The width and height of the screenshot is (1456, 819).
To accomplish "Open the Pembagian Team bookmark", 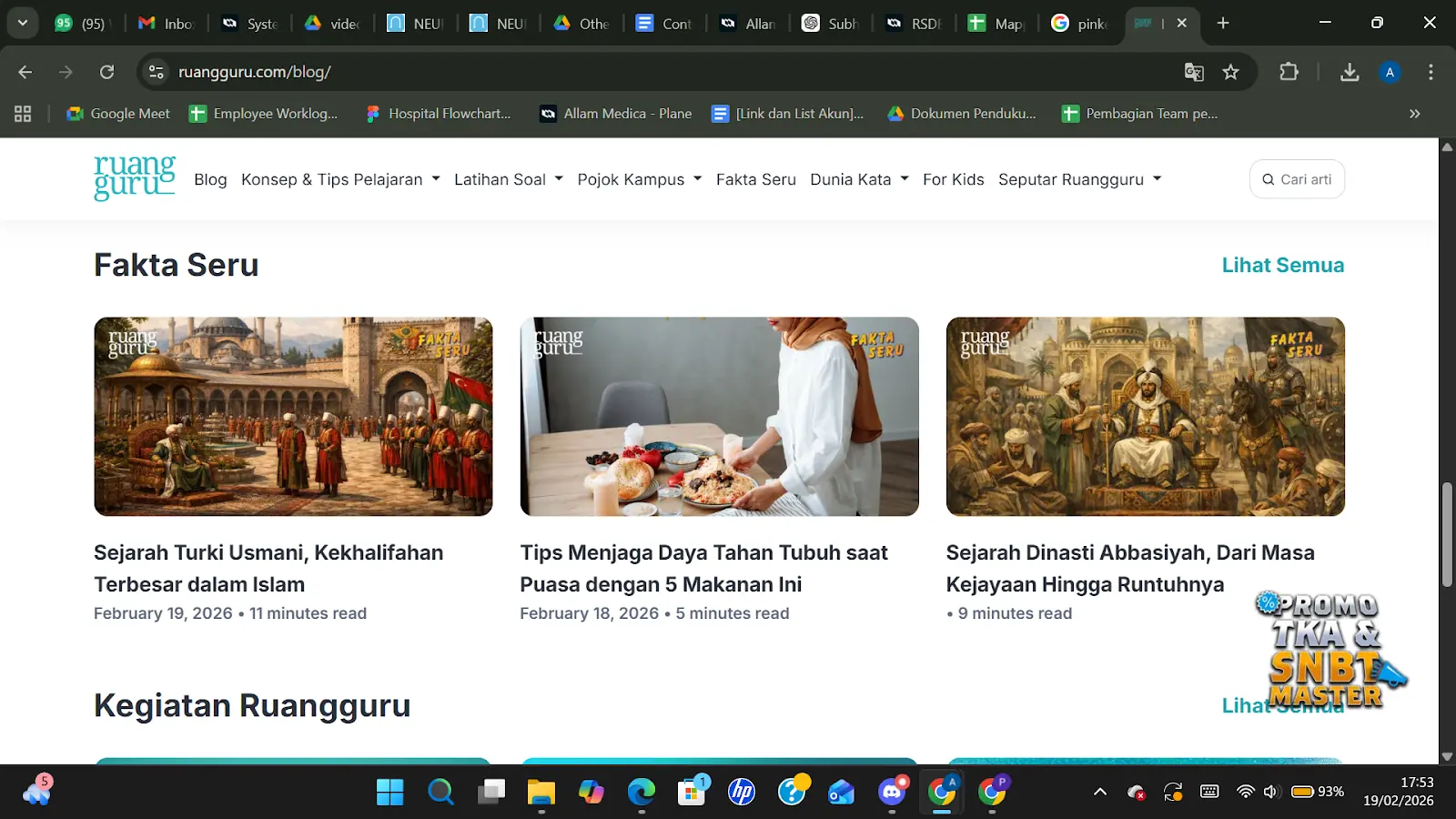I will 1139,114.
